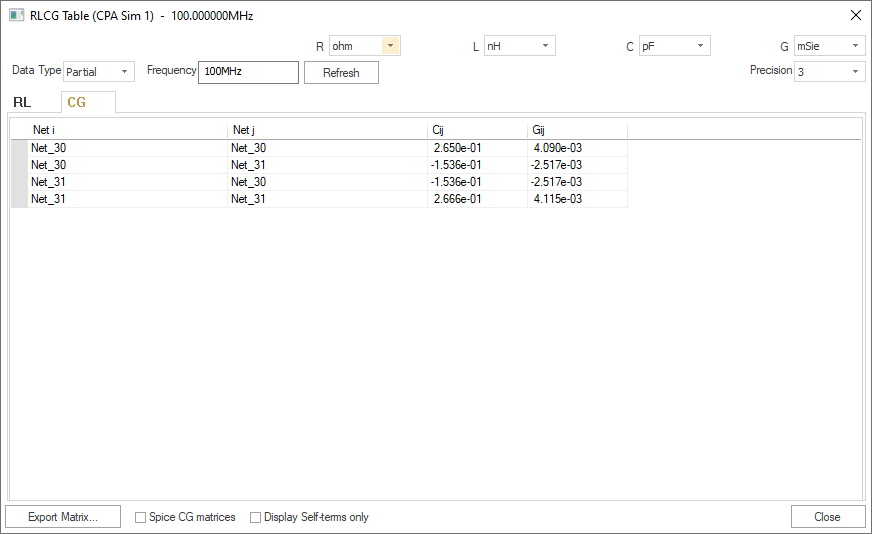Viewport: 872px width, 534px height.
Task: Switch to the RL tab
Action: point(22,102)
